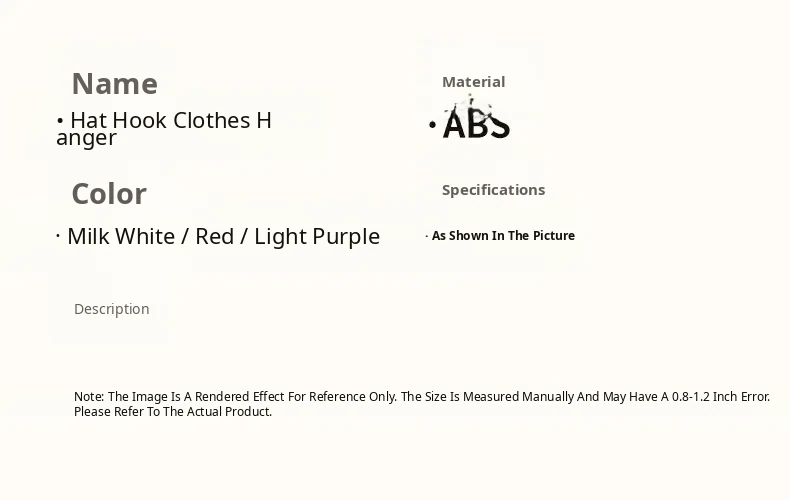The image size is (790, 500).
Task: Click the word Red in colors
Action: (214, 237)
